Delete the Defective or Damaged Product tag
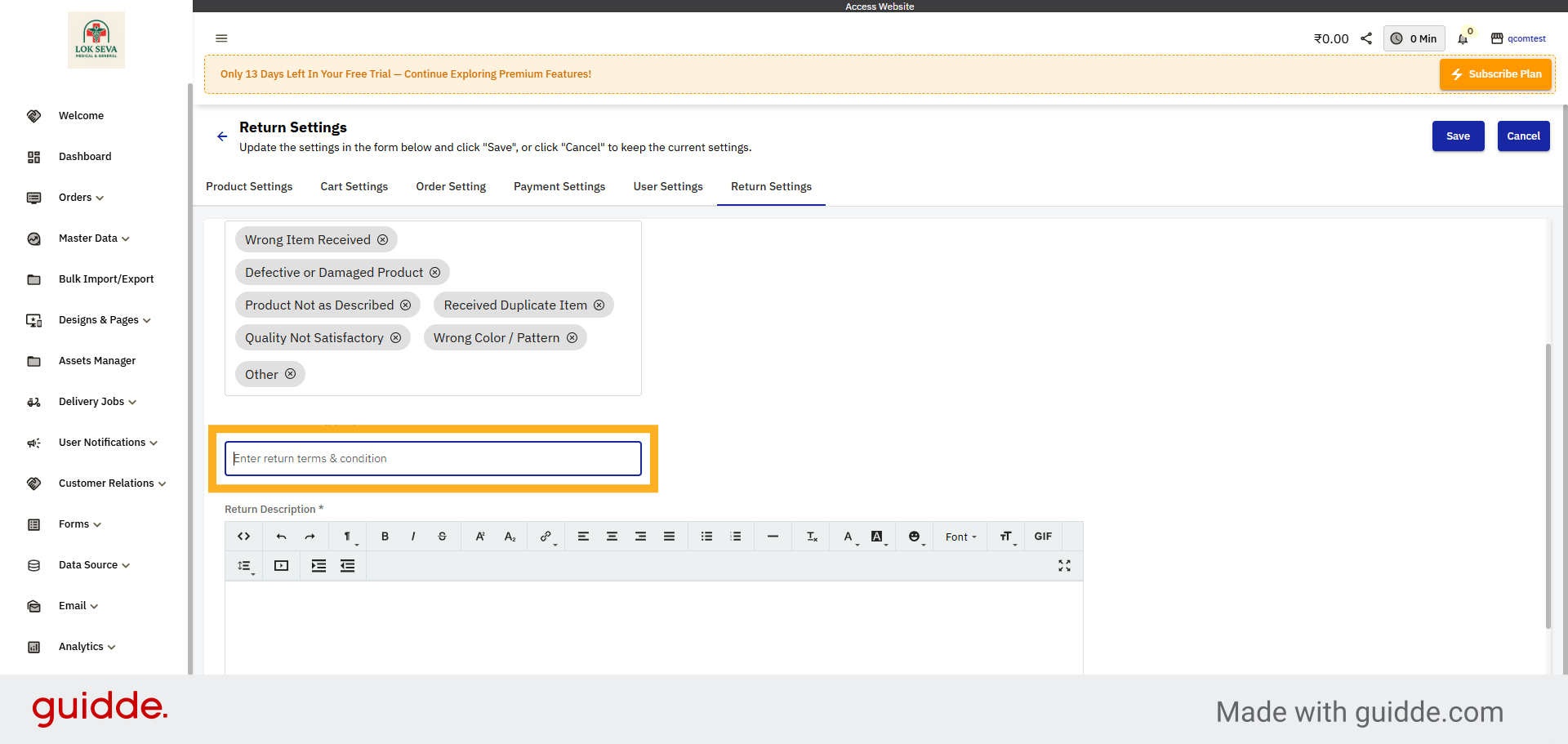This screenshot has height=744, width=1568. click(x=434, y=272)
